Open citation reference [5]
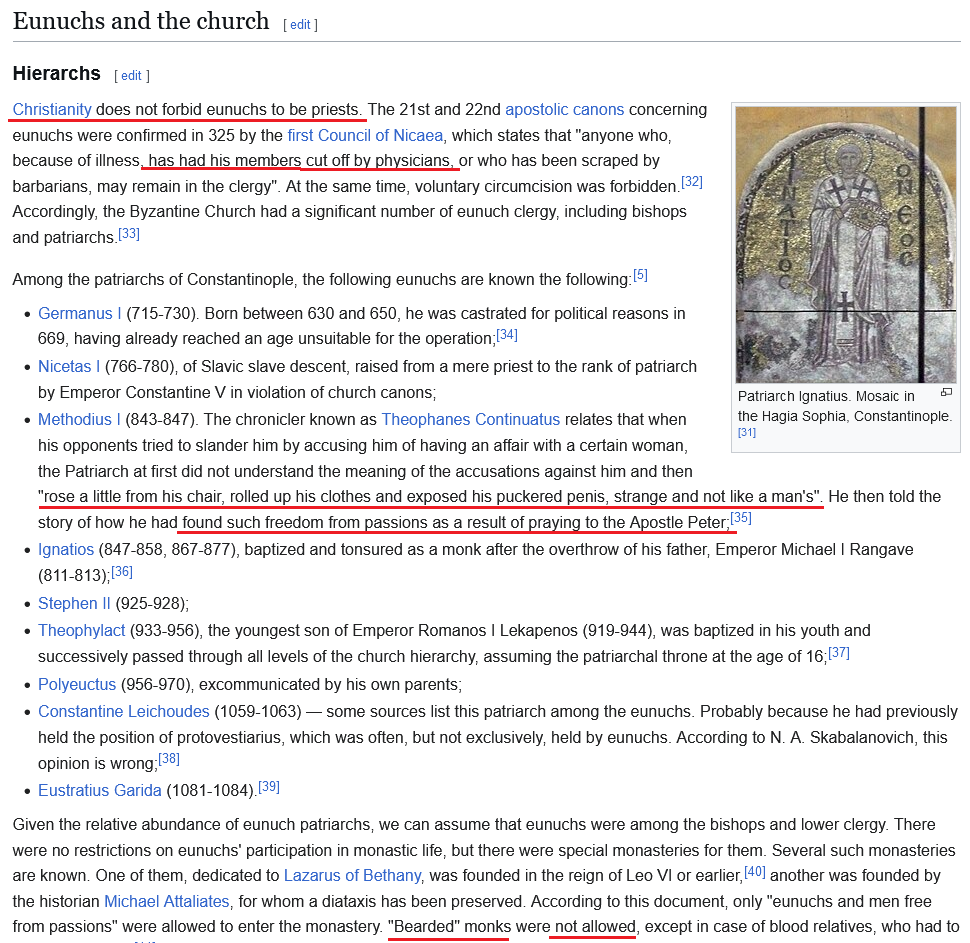The width and height of the screenshot is (970, 943). click(x=640, y=275)
